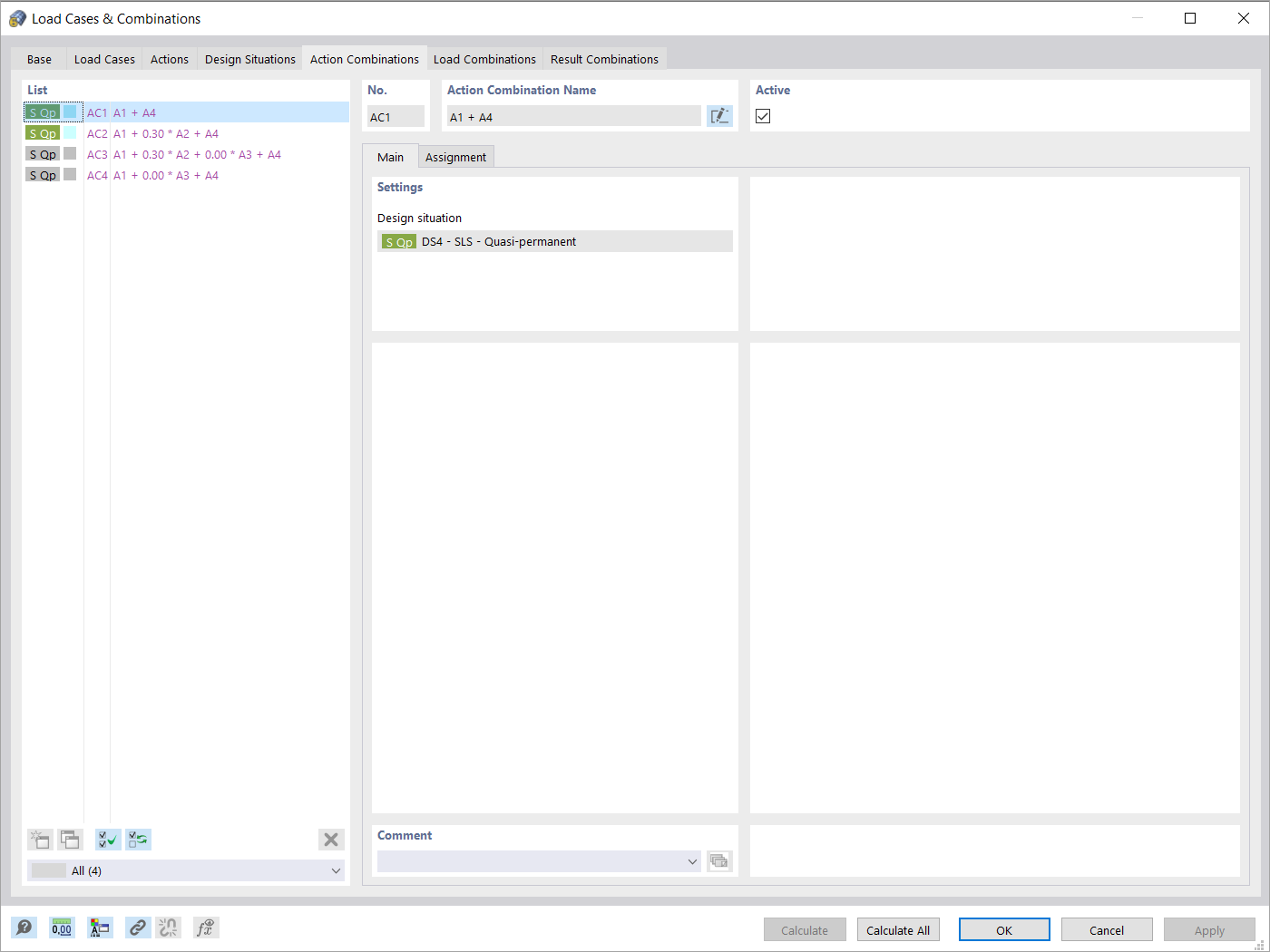Click the cyan swatch in AC2 row
1270x952 pixels.
click(x=70, y=133)
